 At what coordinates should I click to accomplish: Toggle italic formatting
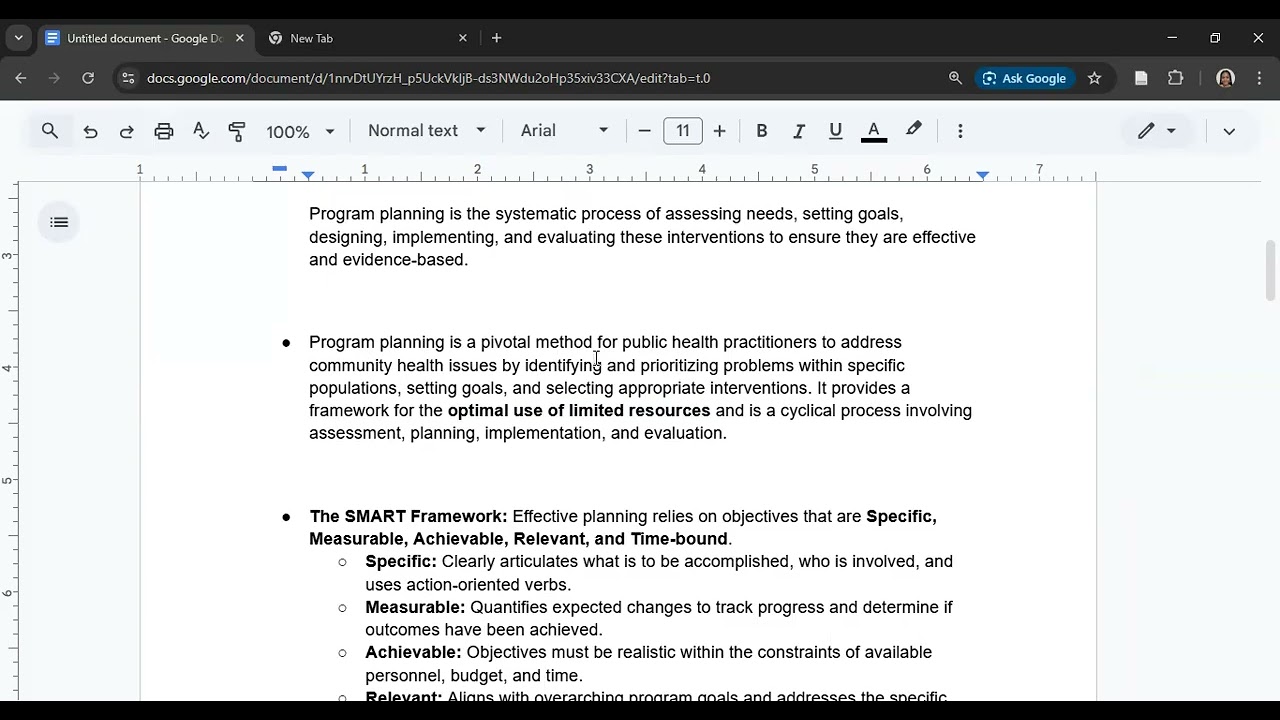click(x=799, y=131)
